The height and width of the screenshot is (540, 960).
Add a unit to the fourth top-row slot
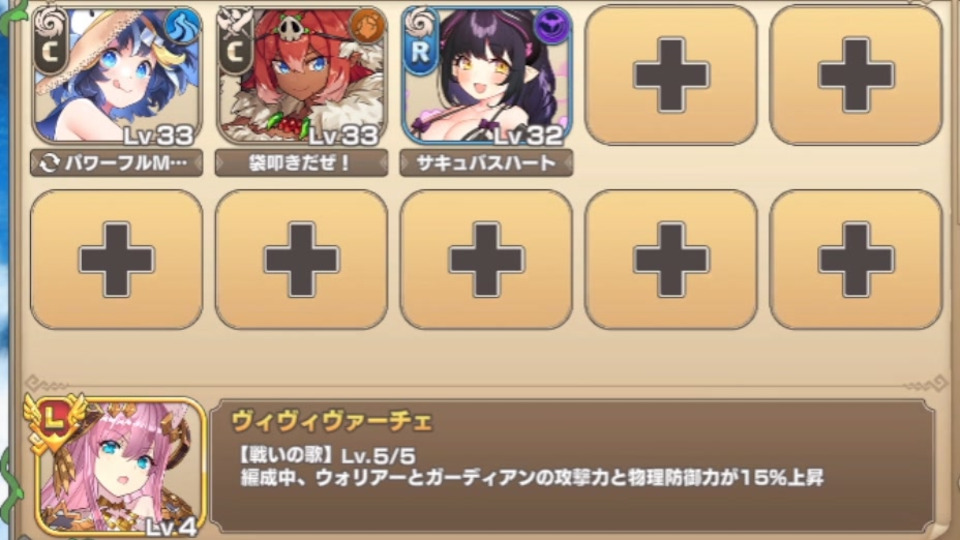pos(671,75)
